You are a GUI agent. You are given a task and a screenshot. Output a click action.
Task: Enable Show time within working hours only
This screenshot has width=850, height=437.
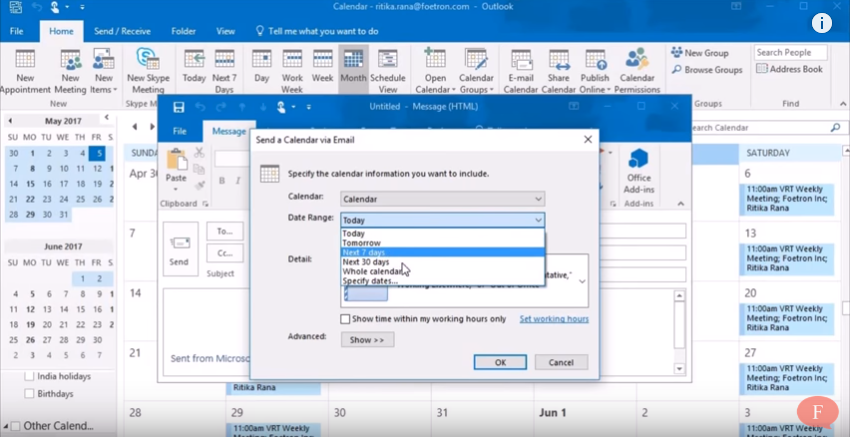(x=345, y=319)
